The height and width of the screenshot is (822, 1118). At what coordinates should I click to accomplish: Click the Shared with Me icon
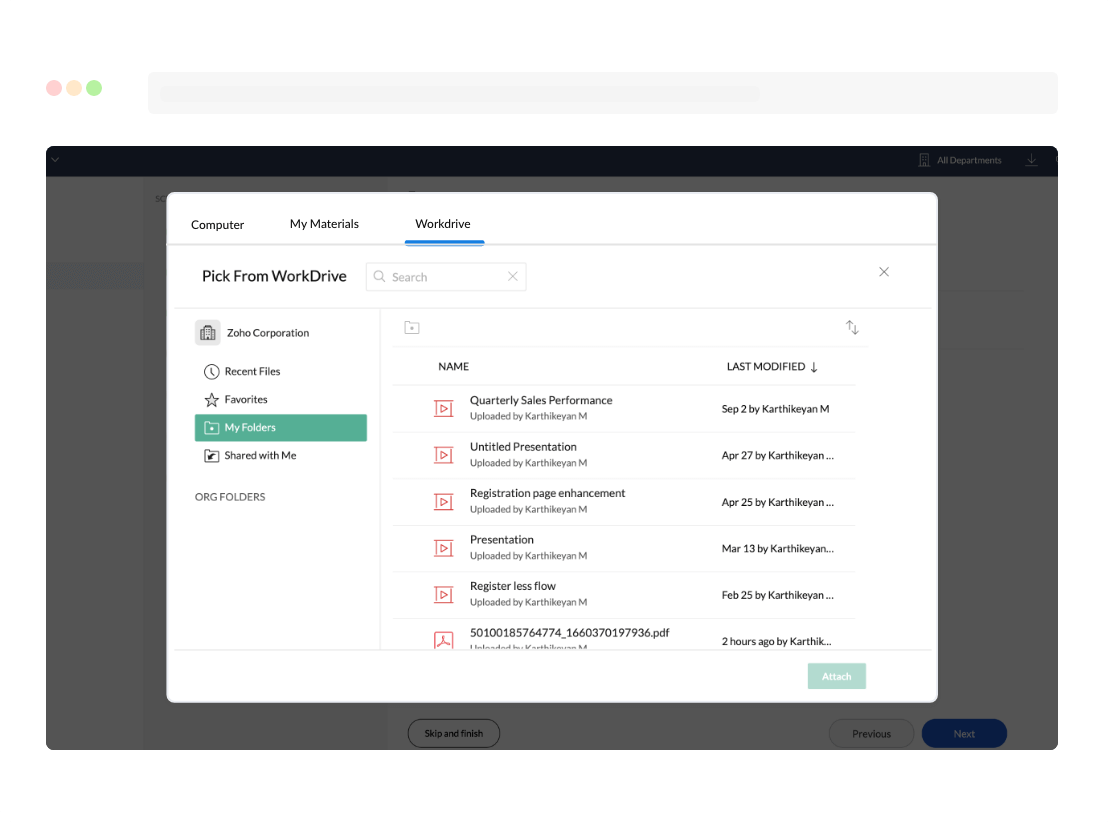click(x=212, y=456)
